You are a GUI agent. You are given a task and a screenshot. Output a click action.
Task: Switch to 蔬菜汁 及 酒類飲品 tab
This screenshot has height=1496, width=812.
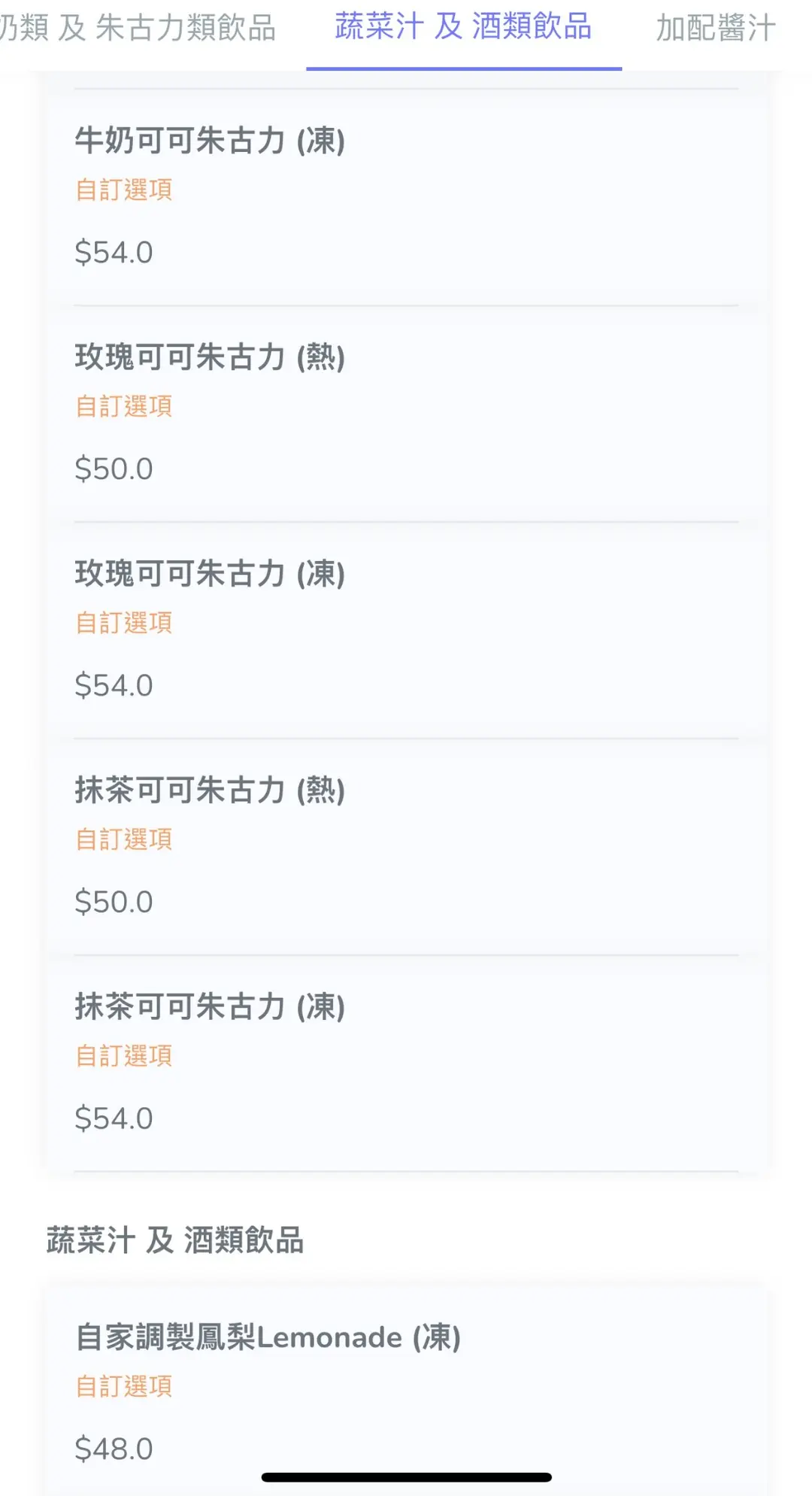(463, 28)
